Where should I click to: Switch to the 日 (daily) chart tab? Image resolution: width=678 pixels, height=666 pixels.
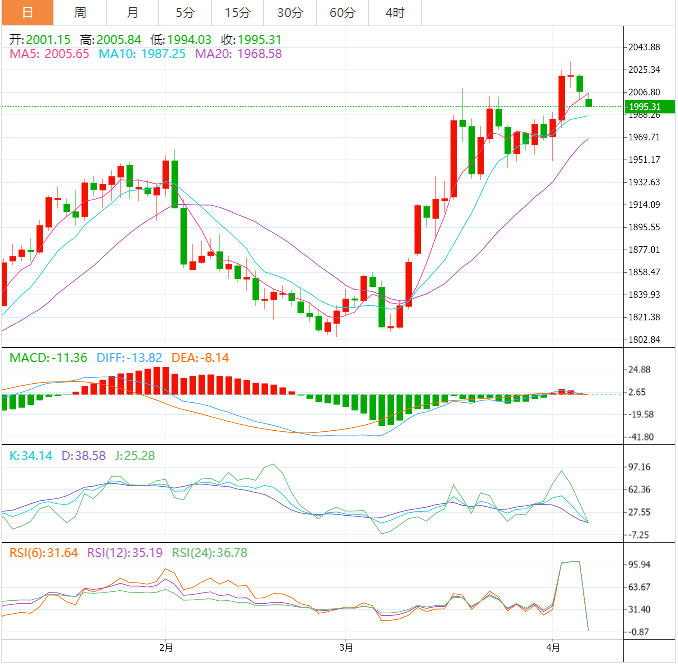coord(27,13)
